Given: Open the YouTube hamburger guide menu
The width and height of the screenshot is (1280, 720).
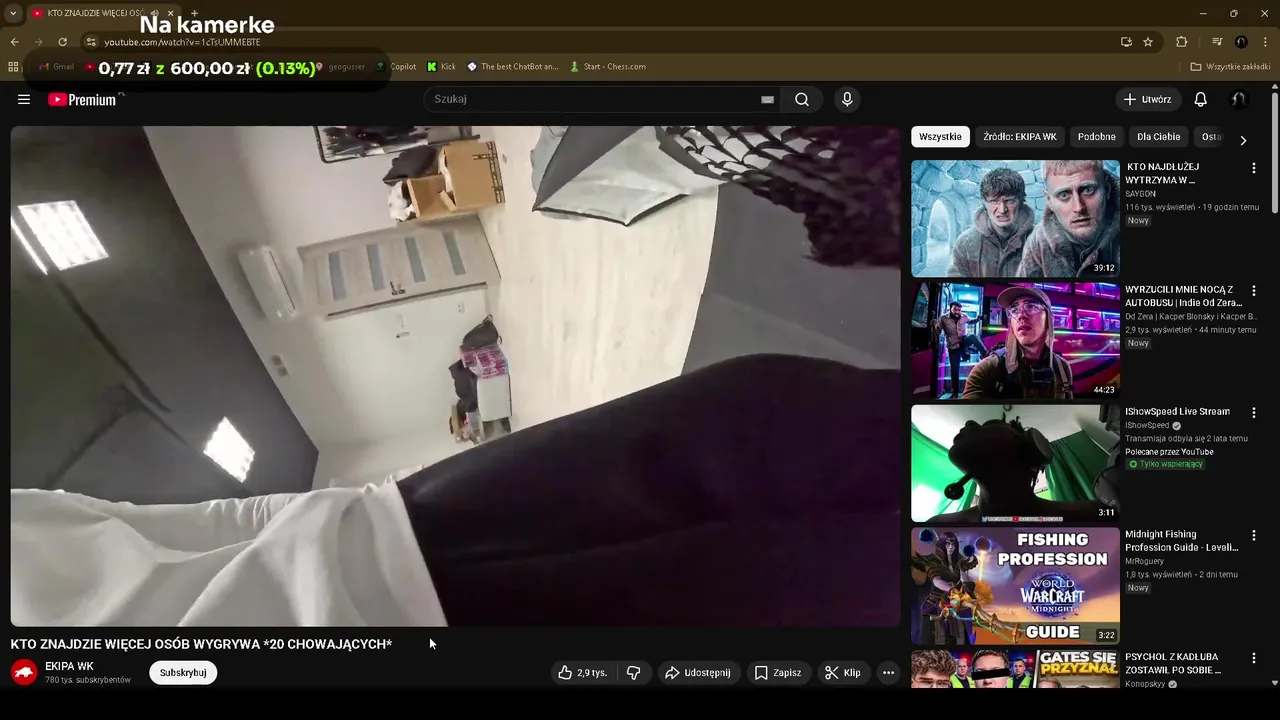Looking at the screenshot, I should pyautogui.click(x=24, y=99).
